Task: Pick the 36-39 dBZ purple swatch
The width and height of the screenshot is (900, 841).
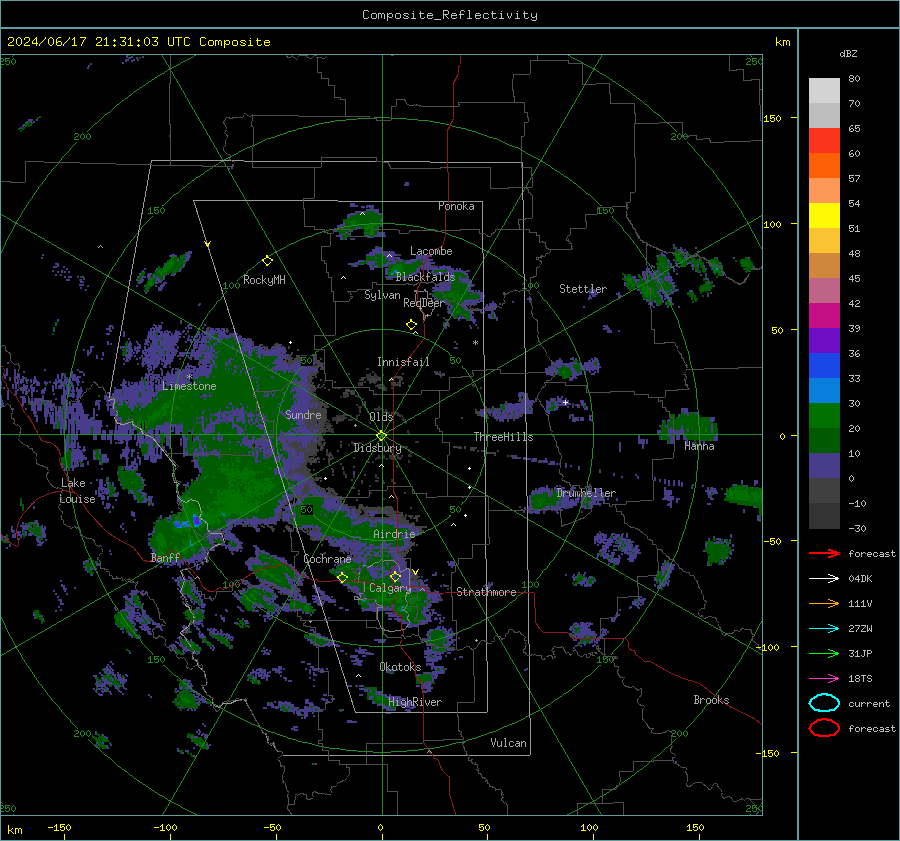Action: [x=824, y=340]
